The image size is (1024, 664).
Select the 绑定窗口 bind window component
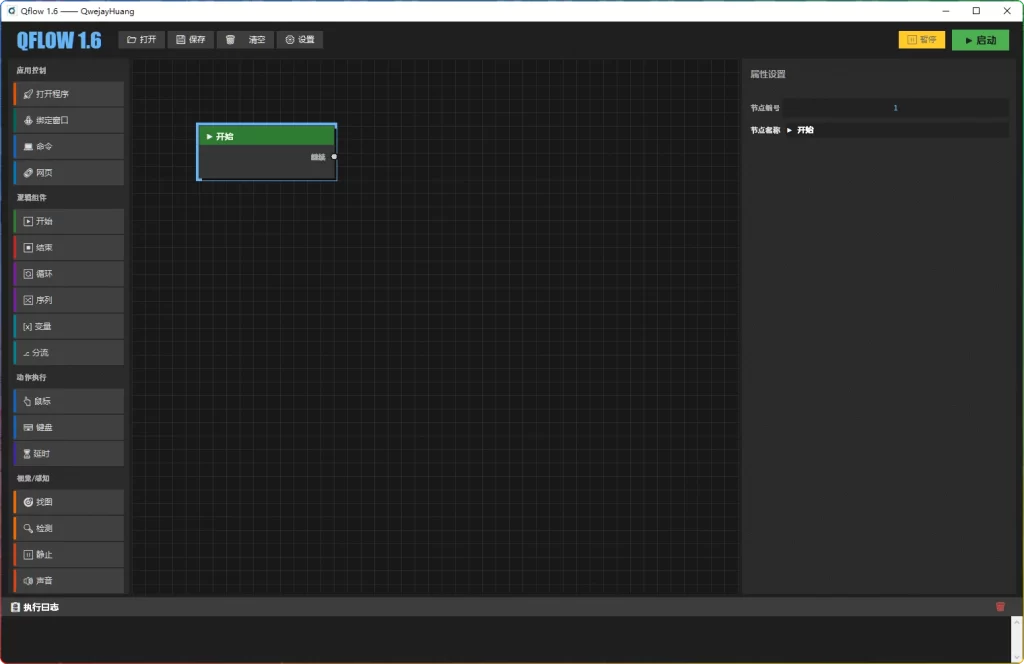(x=69, y=120)
